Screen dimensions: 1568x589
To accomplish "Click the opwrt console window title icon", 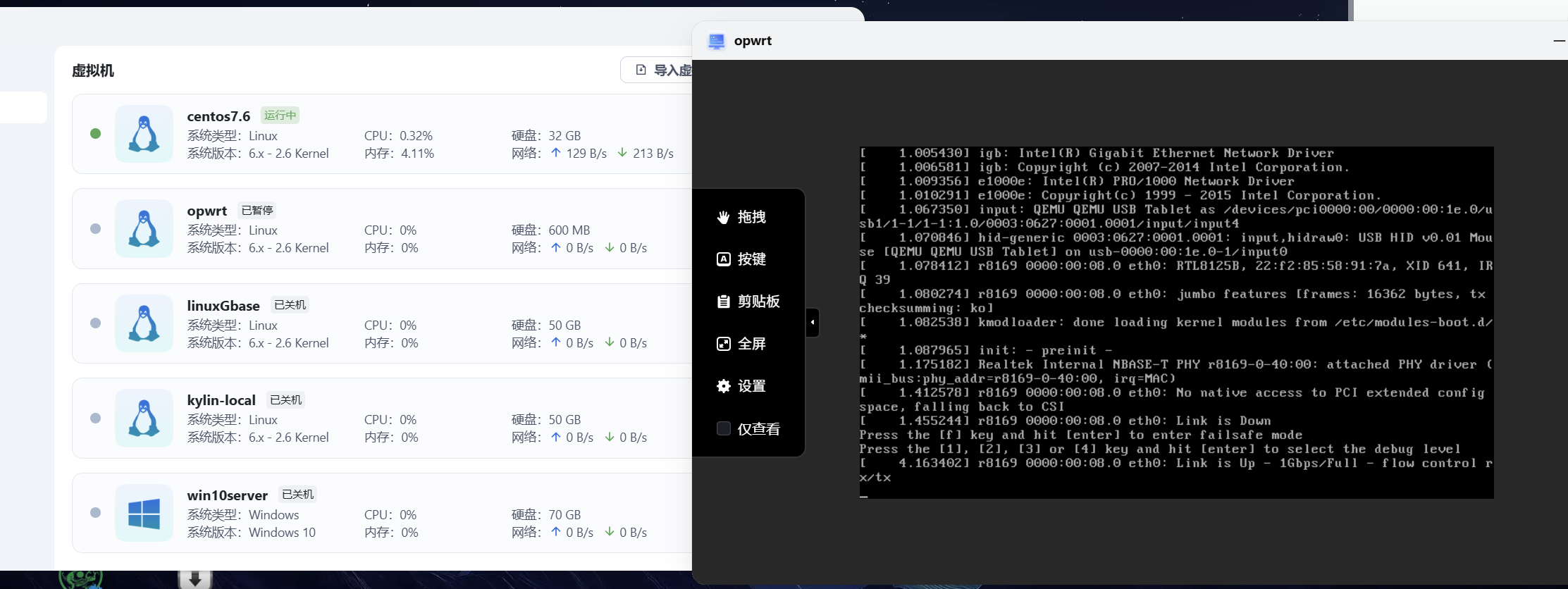I will click(x=717, y=41).
